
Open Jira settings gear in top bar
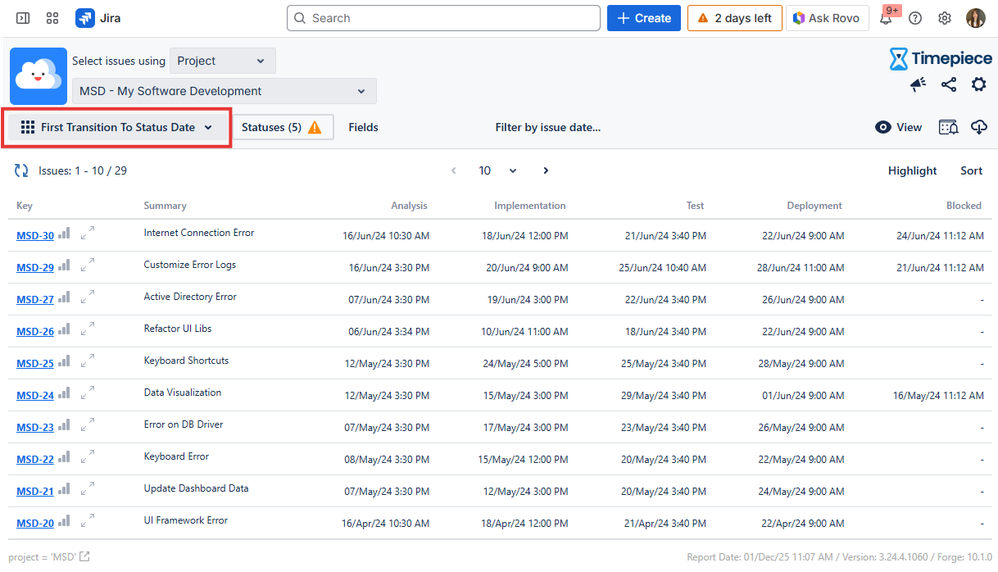[x=945, y=18]
